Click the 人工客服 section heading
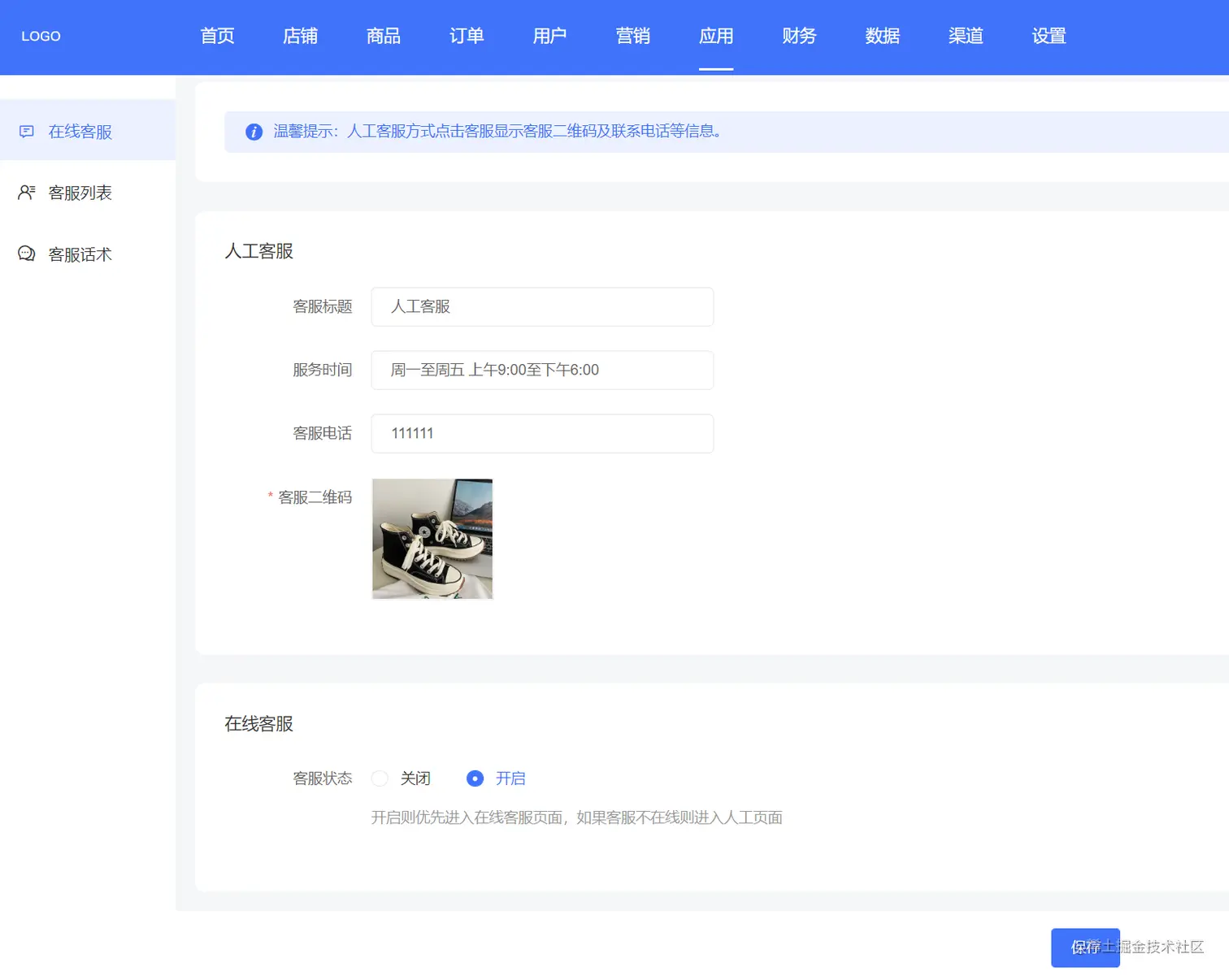1229x980 pixels. [x=258, y=251]
